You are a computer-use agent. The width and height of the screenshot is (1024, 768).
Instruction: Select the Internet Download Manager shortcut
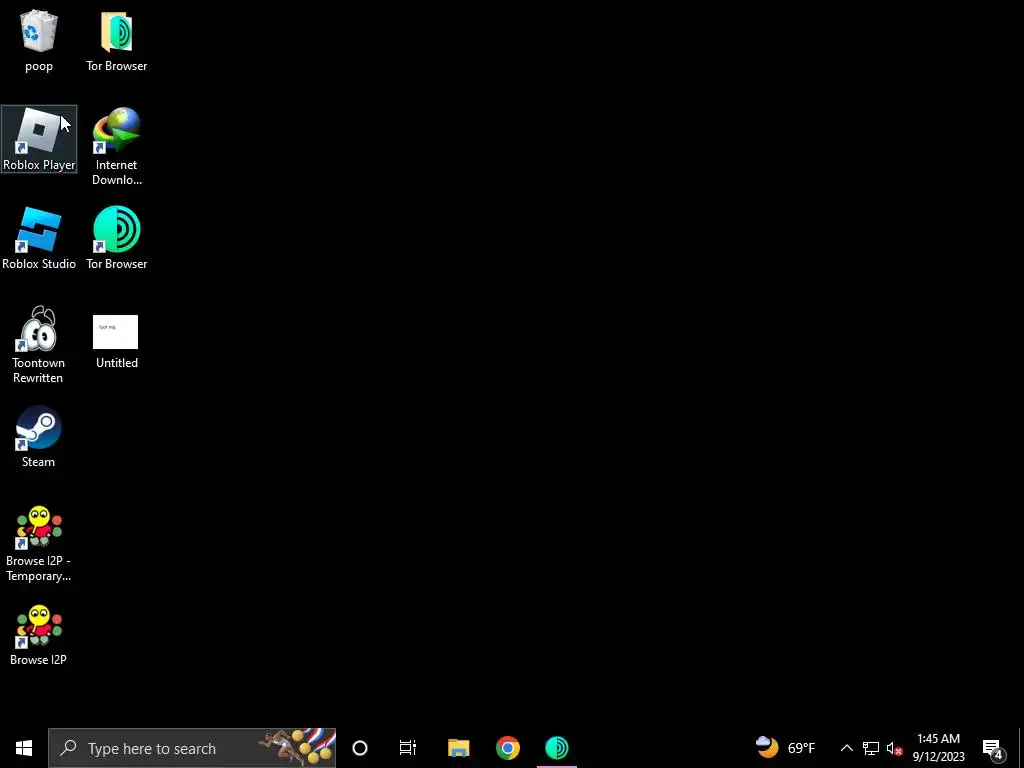click(x=116, y=146)
